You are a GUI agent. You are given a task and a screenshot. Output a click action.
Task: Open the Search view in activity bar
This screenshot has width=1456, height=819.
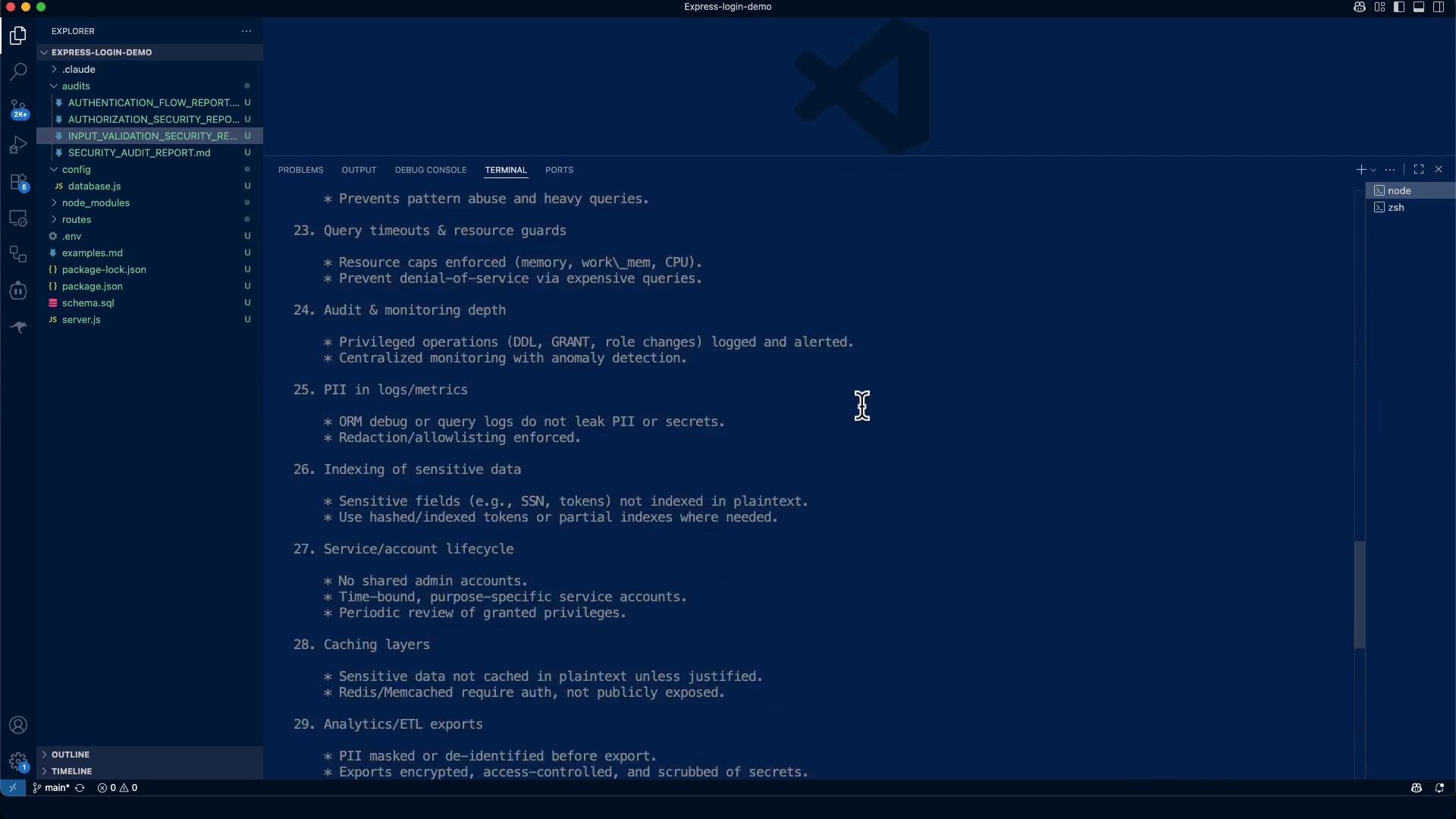pyautogui.click(x=18, y=72)
